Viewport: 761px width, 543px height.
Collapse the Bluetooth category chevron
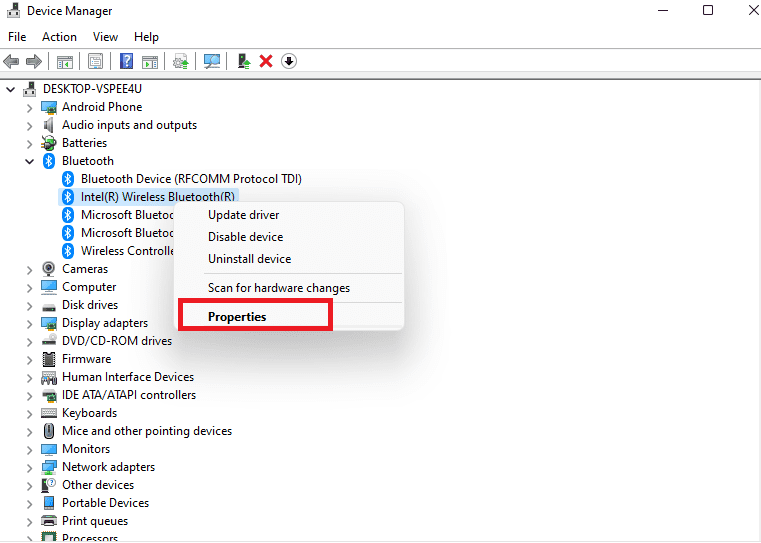(30, 162)
